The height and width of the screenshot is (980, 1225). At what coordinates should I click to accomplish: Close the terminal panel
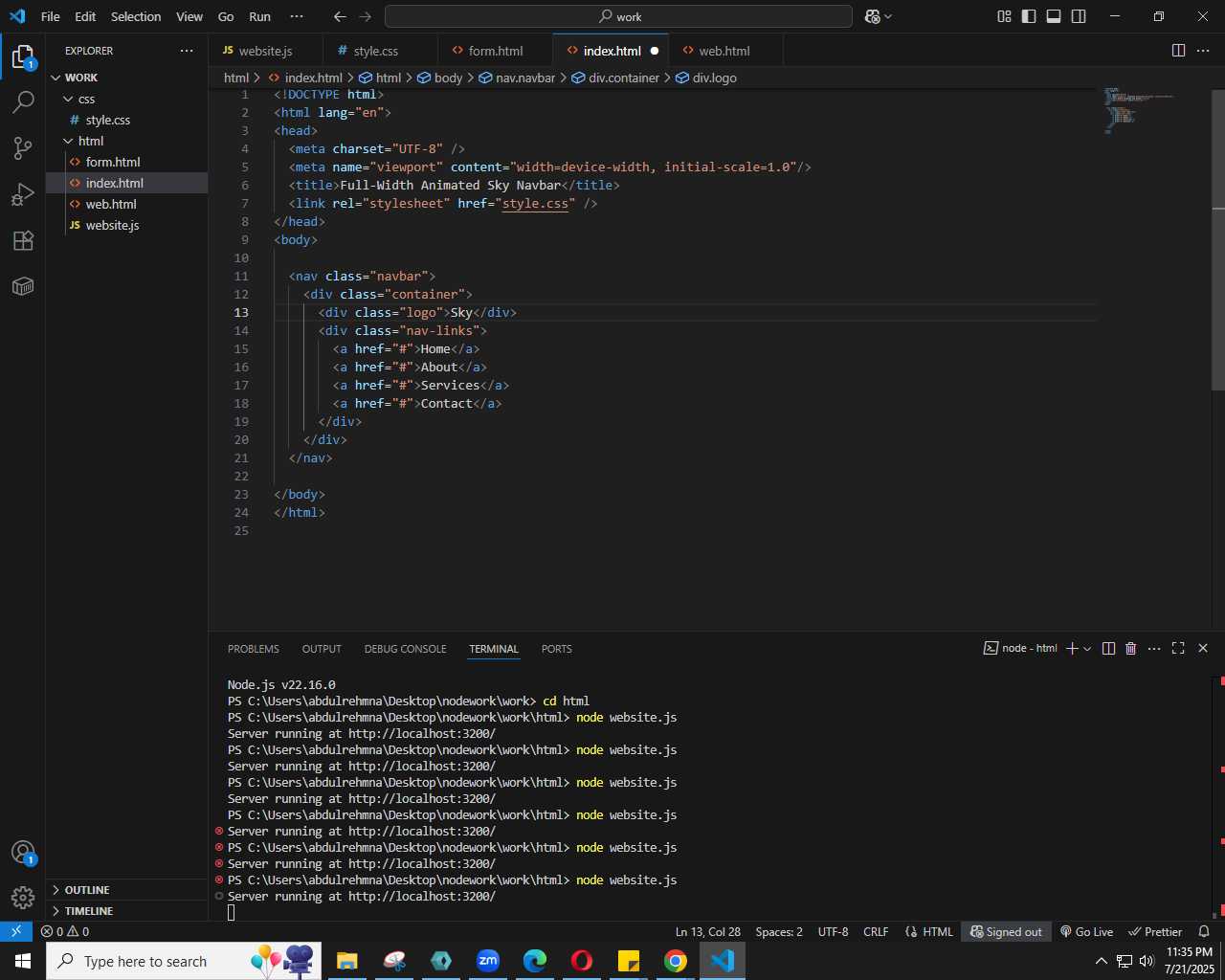1203,648
